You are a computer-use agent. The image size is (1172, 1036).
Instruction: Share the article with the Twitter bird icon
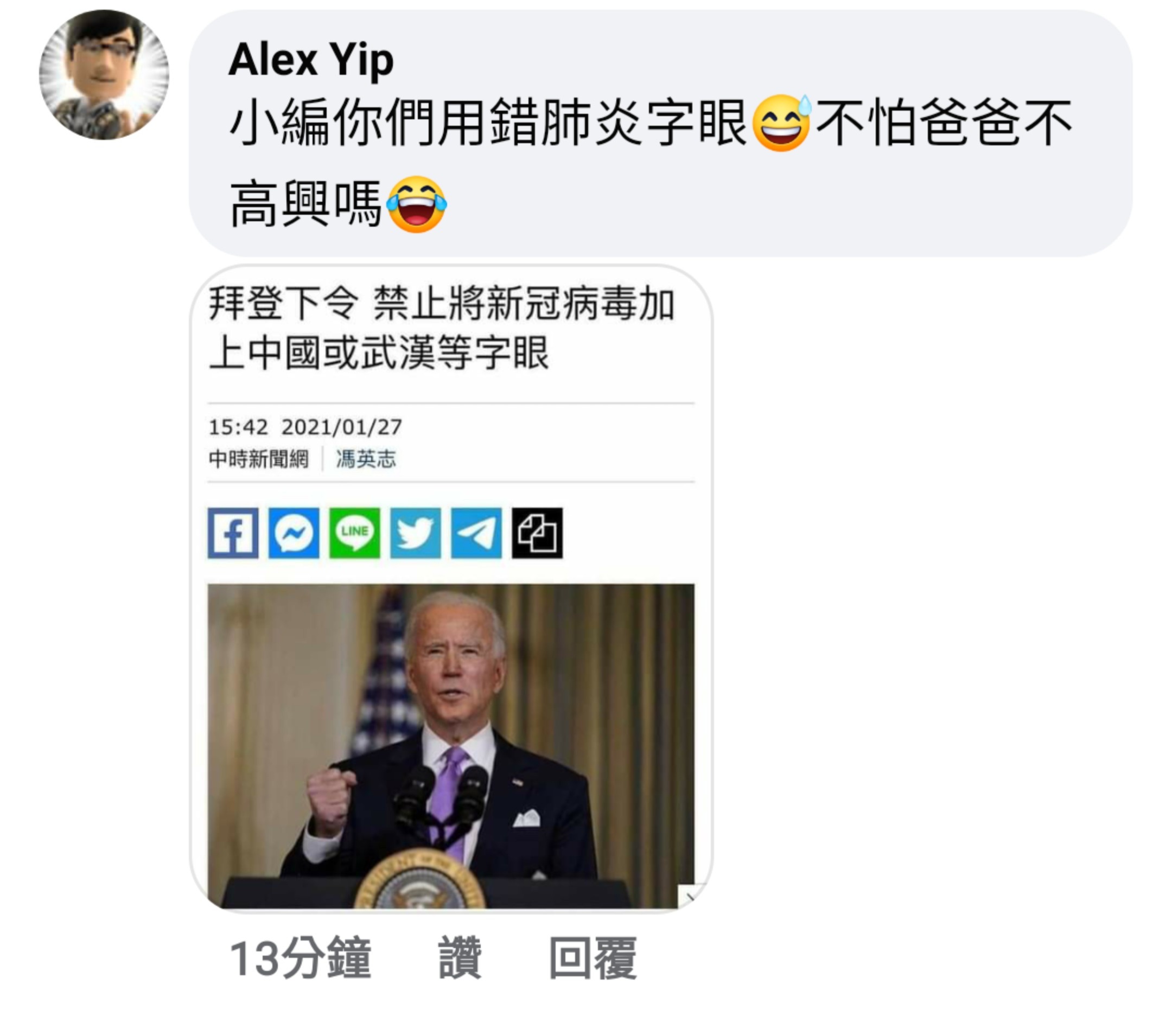(x=416, y=533)
